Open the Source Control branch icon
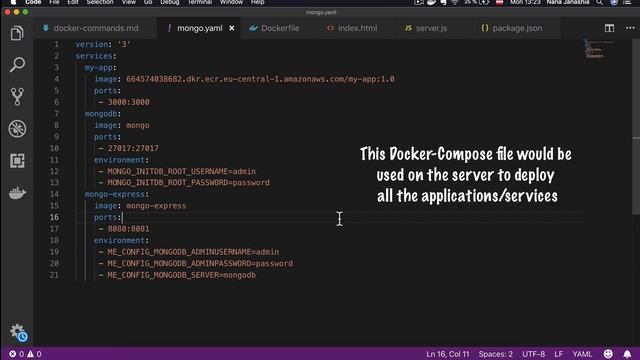 (x=17, y=97)
